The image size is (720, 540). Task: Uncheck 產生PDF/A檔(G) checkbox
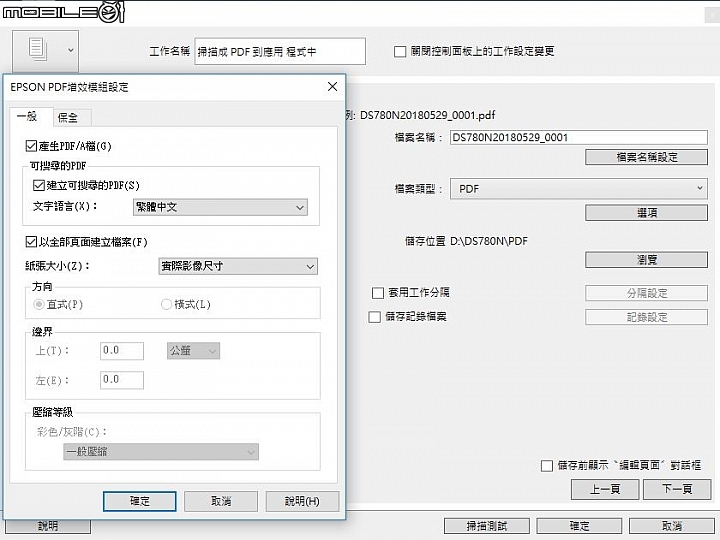31,146
